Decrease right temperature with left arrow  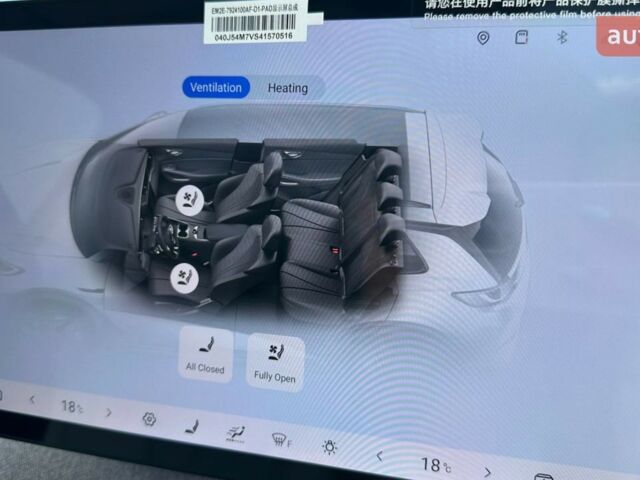(x=379, y=456)
